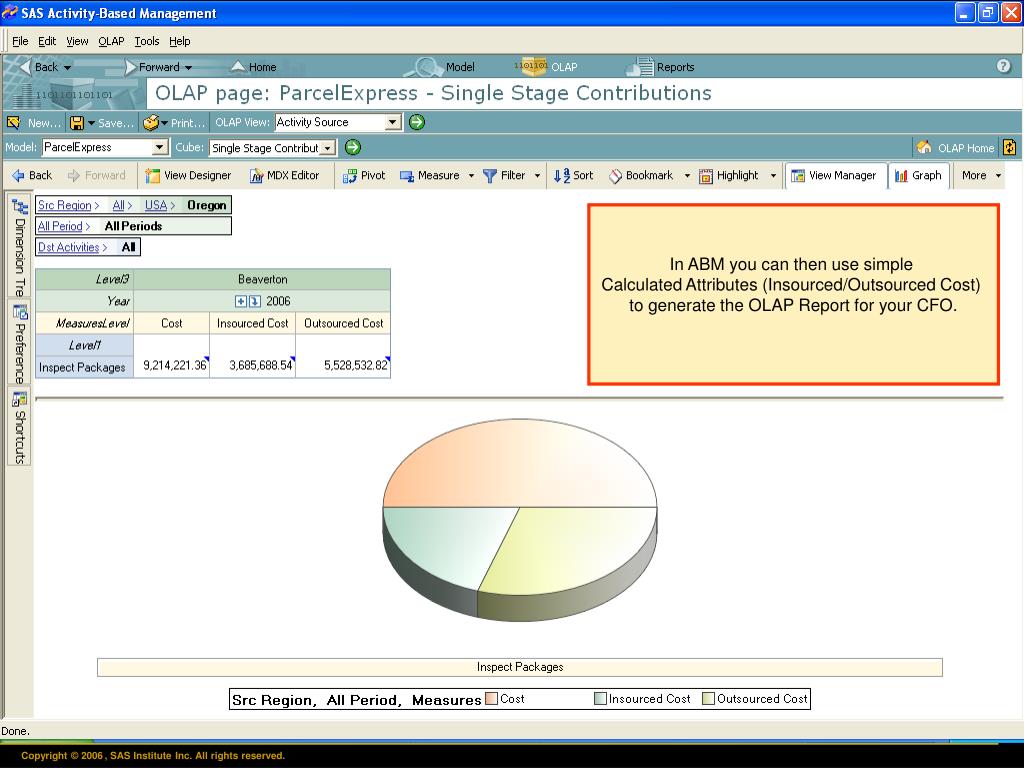Click the Back arrow in navigation bar

tap(26, 67)
